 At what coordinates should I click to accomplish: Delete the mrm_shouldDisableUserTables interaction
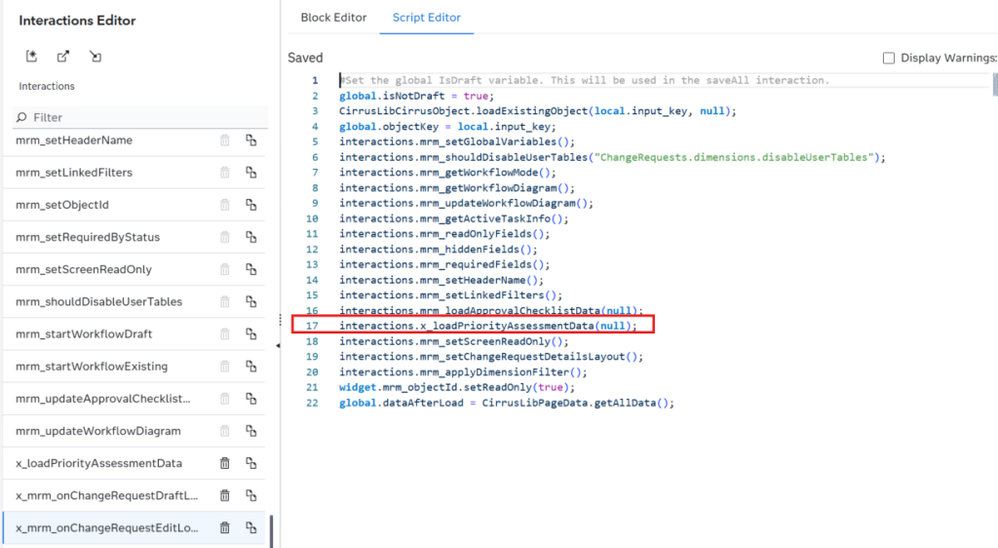click(x=225, y=302)
